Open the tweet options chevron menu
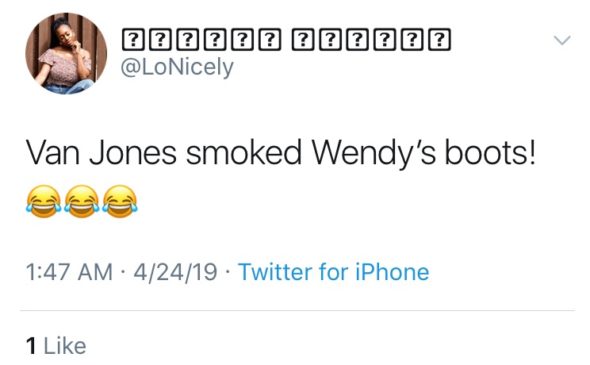The width and height of the screenshot is (590, 365). (562, 40)
